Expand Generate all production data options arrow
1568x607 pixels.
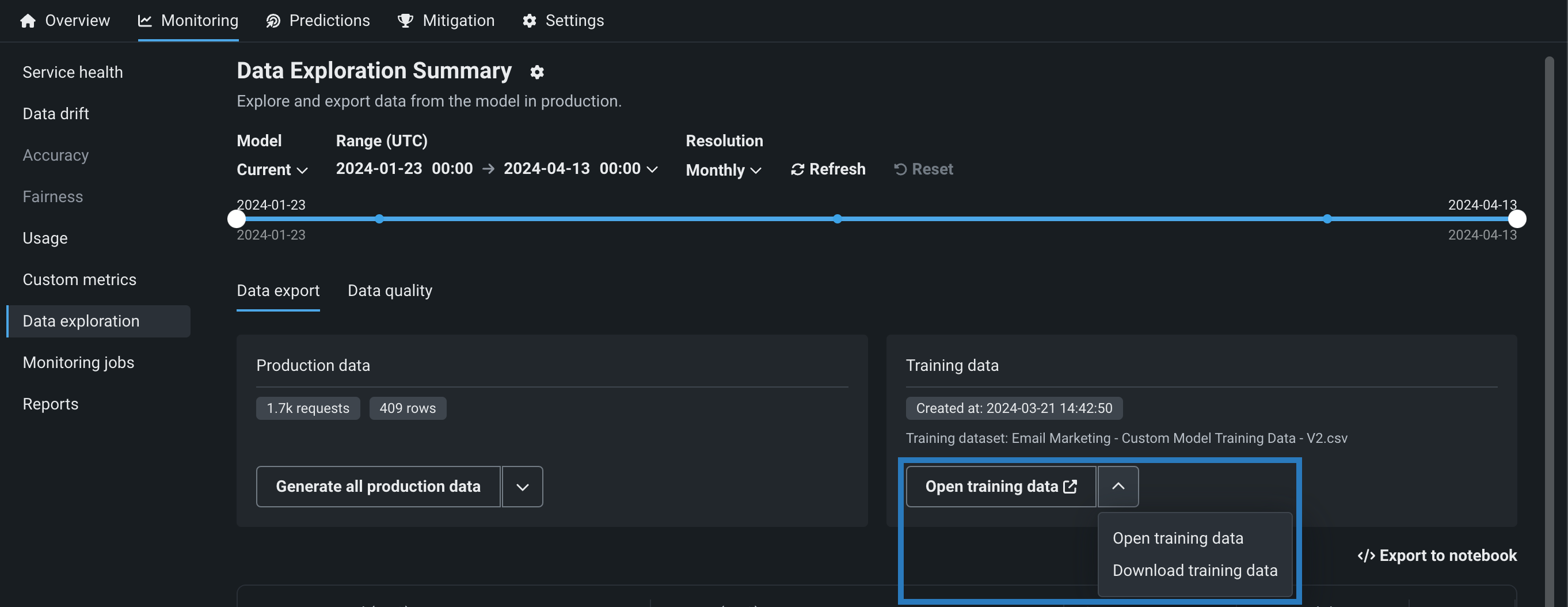point(522,487)
